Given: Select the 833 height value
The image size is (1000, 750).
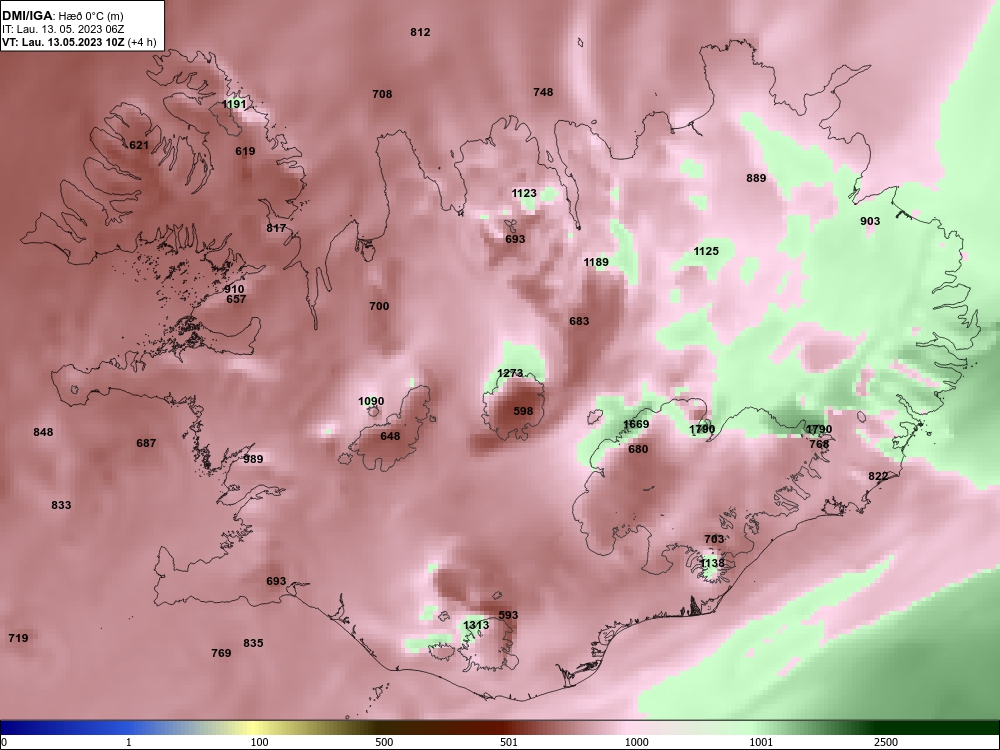Looking at the screenshot, I should [61, 505].
